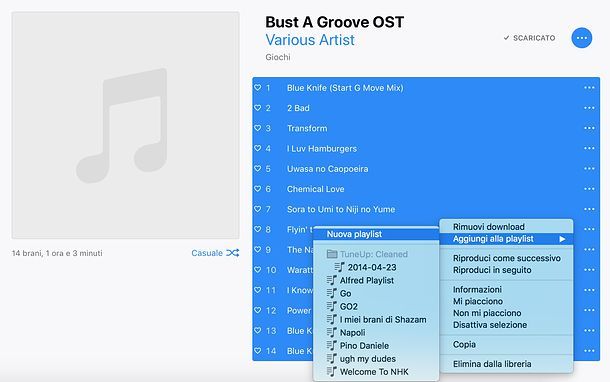Open more options for Blue Knife track 1

click(589, 88)
